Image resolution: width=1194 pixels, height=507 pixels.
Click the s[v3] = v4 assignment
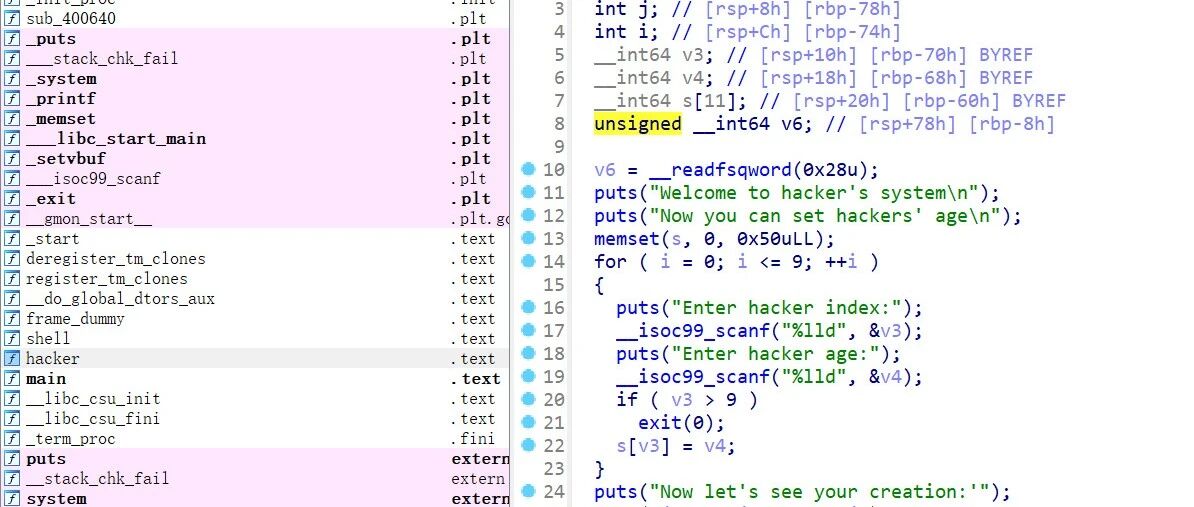676,446
